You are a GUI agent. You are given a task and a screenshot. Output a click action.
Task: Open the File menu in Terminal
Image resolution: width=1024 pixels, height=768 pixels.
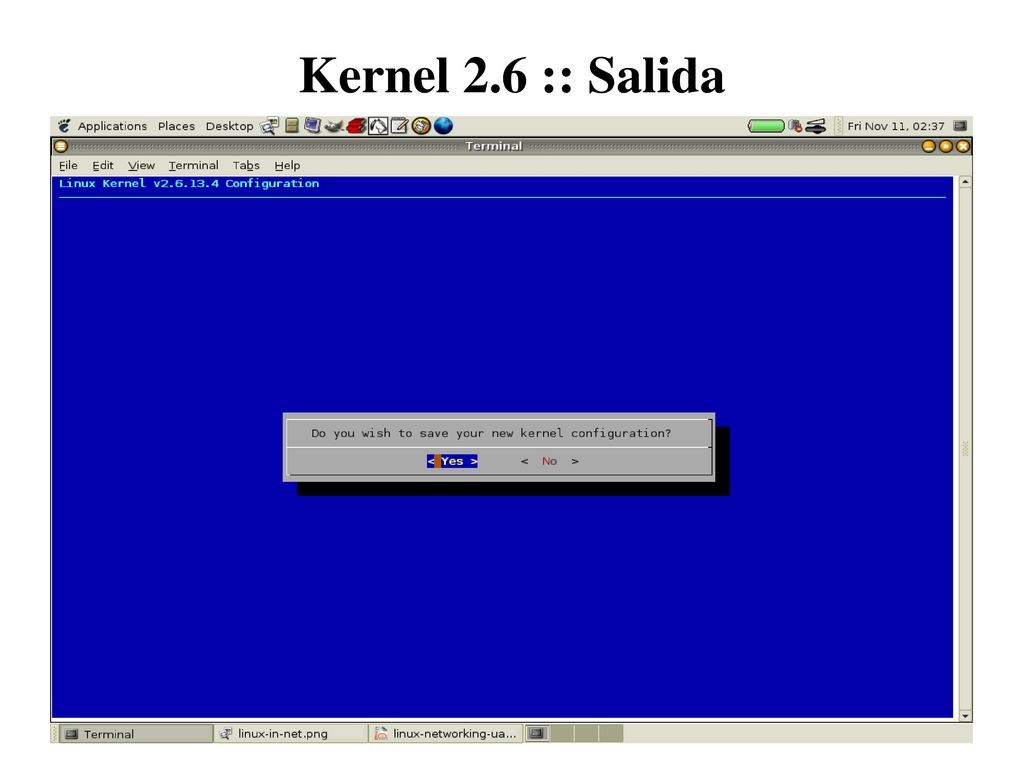pos(68,165)
